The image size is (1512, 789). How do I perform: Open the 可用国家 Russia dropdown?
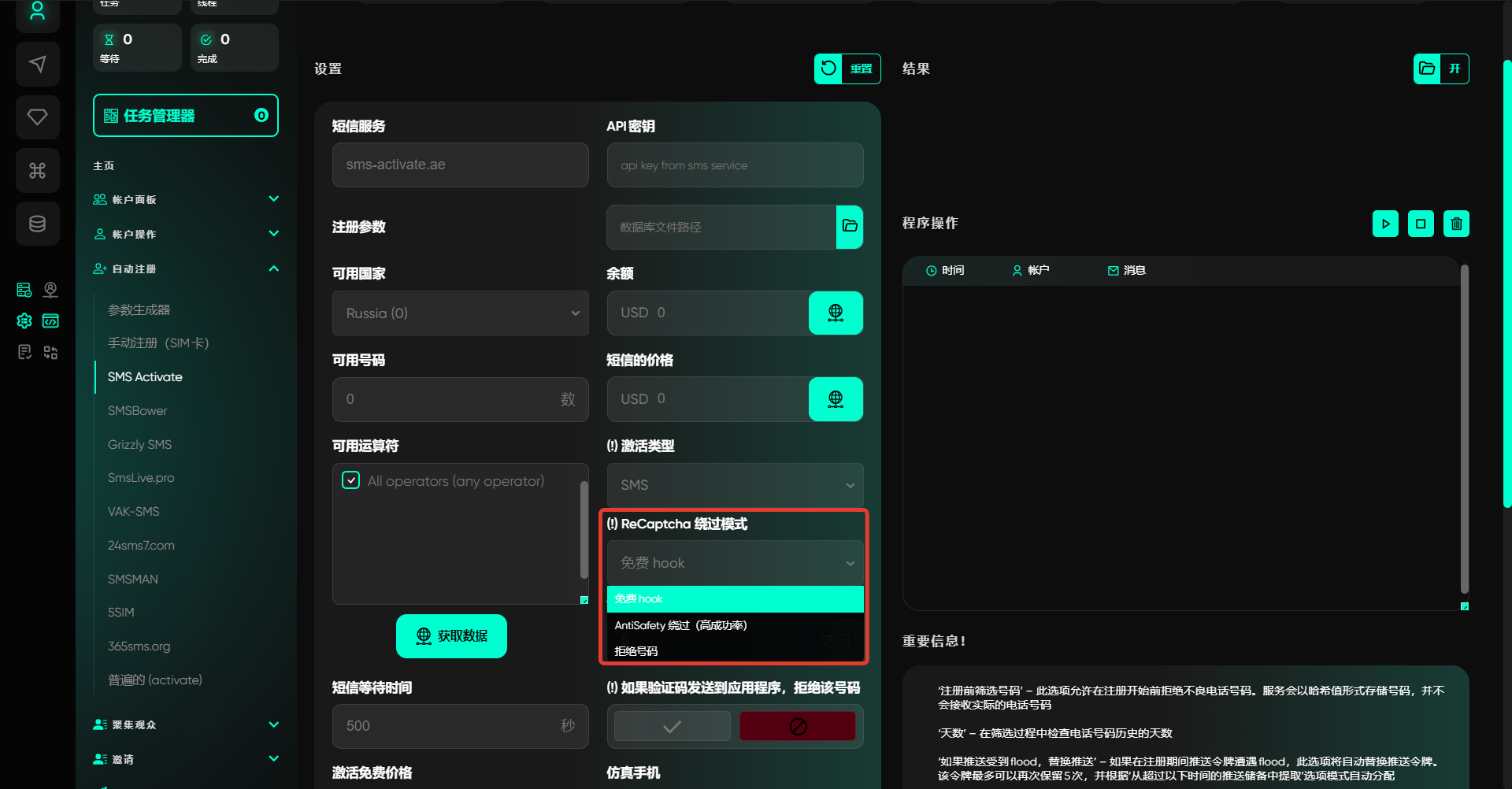461,313
